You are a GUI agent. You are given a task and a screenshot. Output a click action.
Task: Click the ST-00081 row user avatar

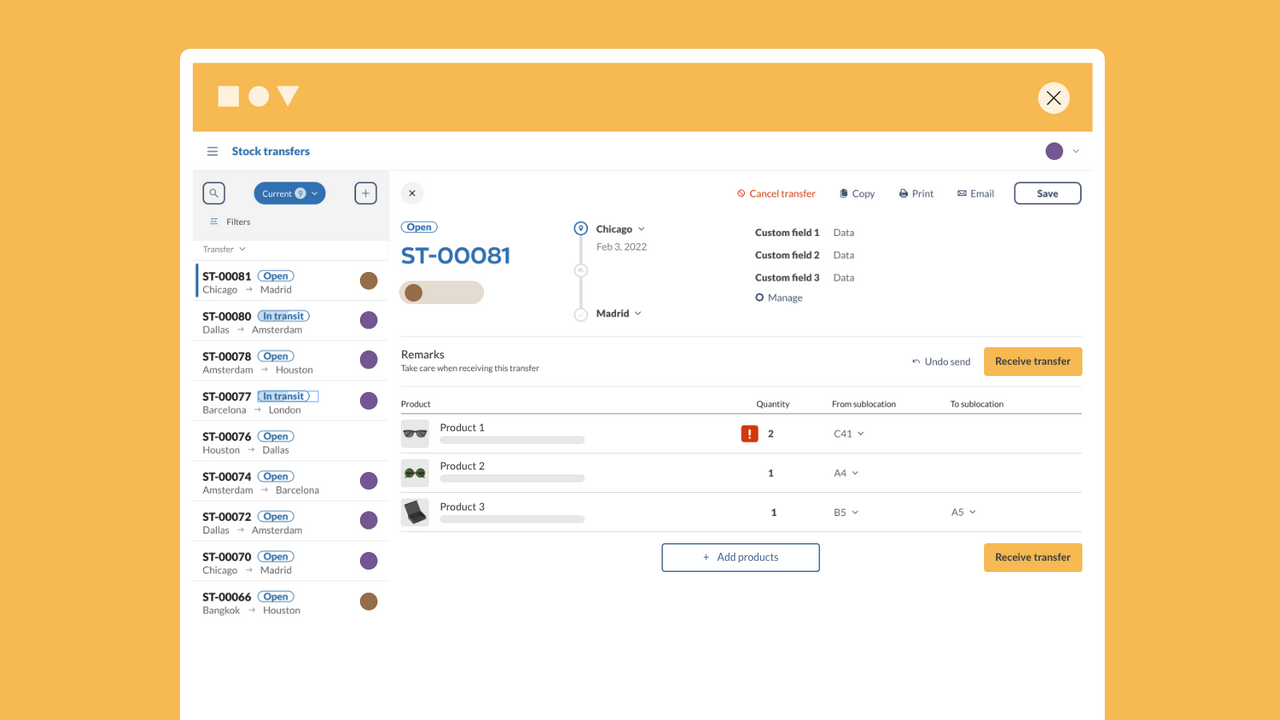click(x=369, y=281)
